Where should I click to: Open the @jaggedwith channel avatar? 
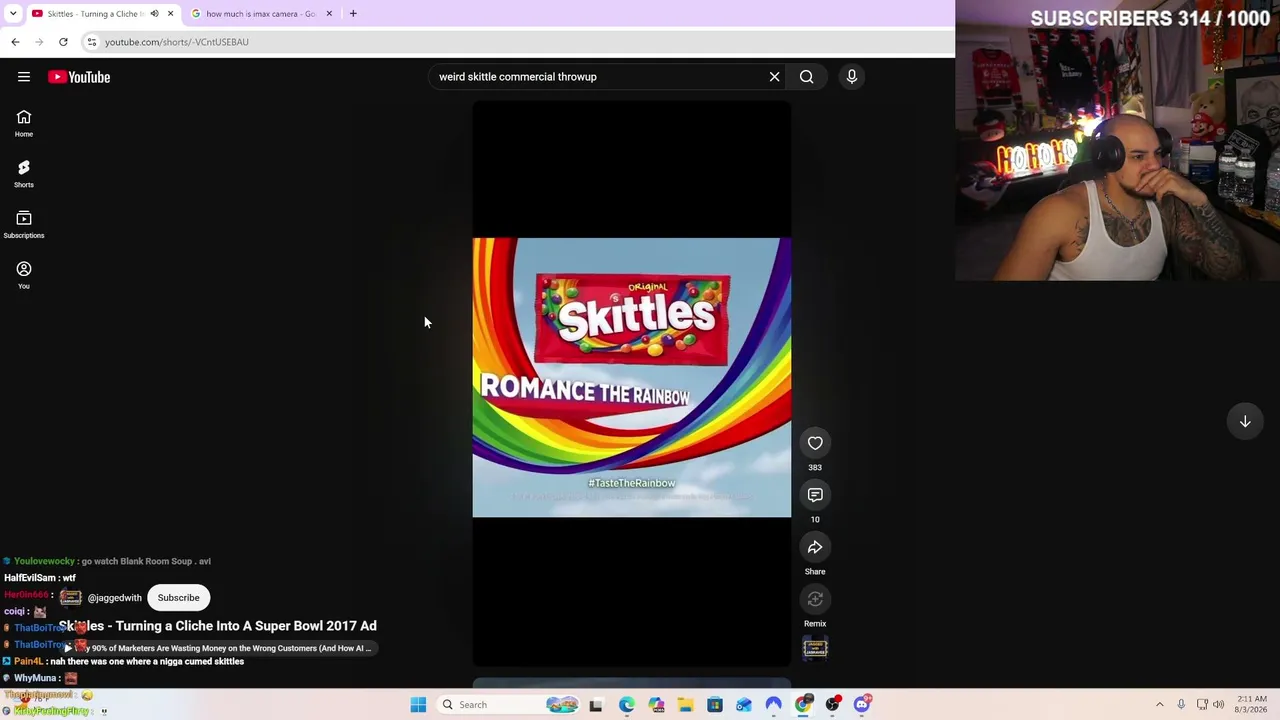(70, 598)
